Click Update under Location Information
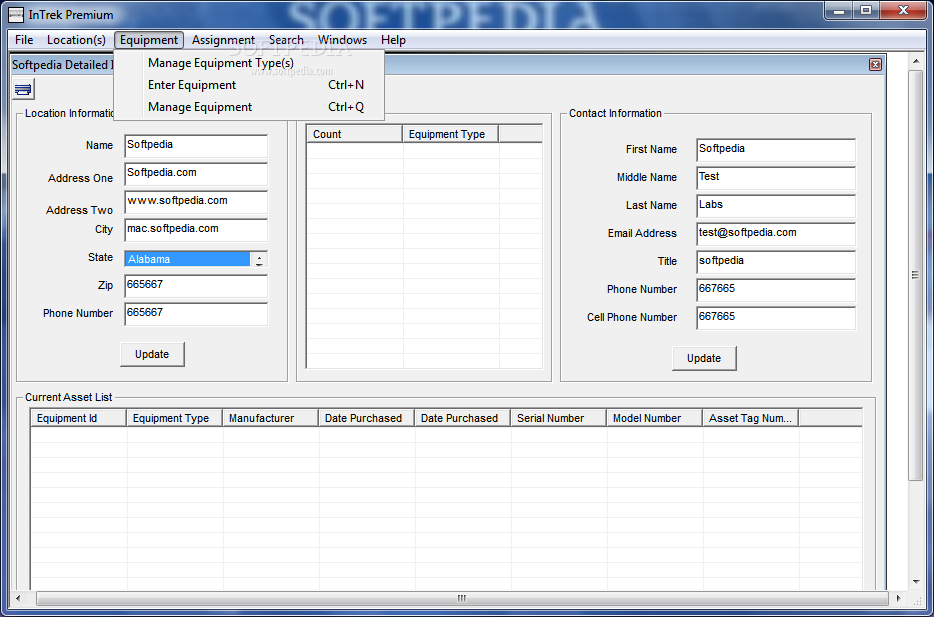Screen dimensions: 934x617 pyautogui.click(x=152, y=354)
